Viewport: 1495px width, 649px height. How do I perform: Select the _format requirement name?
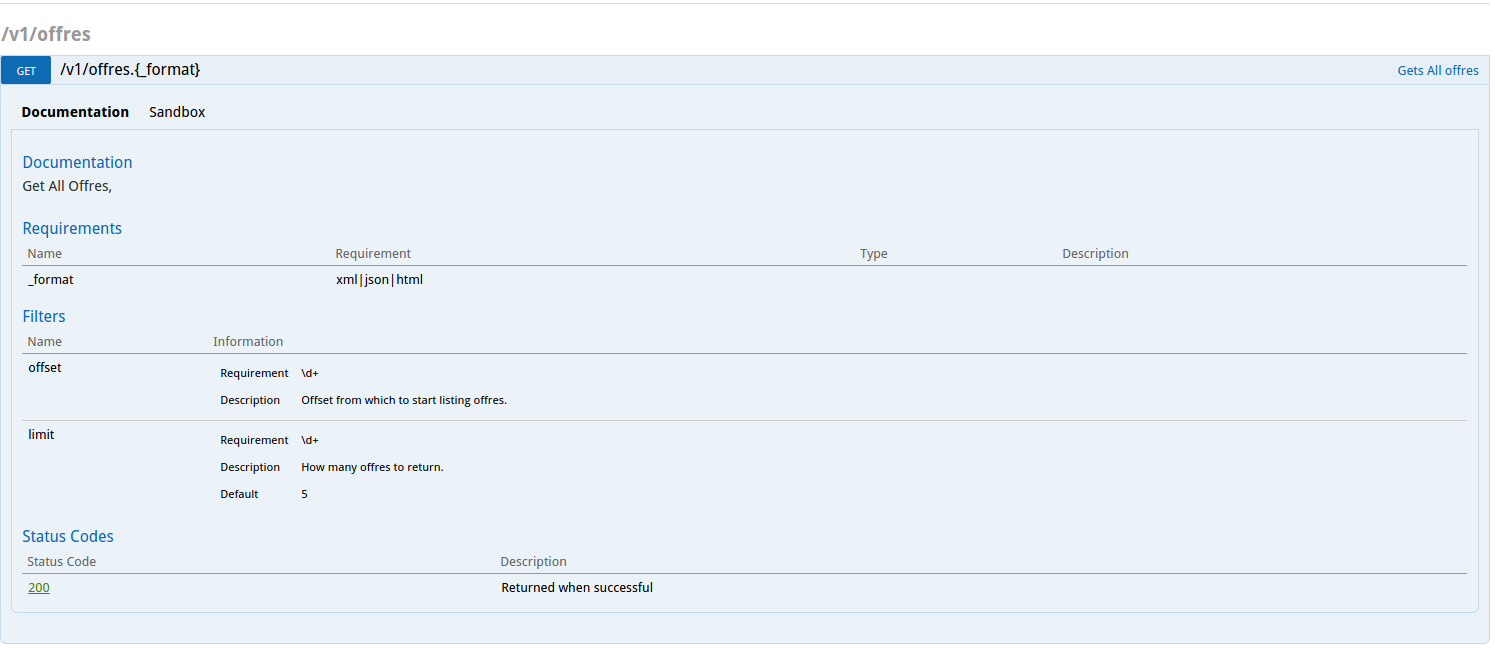pos(51,280)
